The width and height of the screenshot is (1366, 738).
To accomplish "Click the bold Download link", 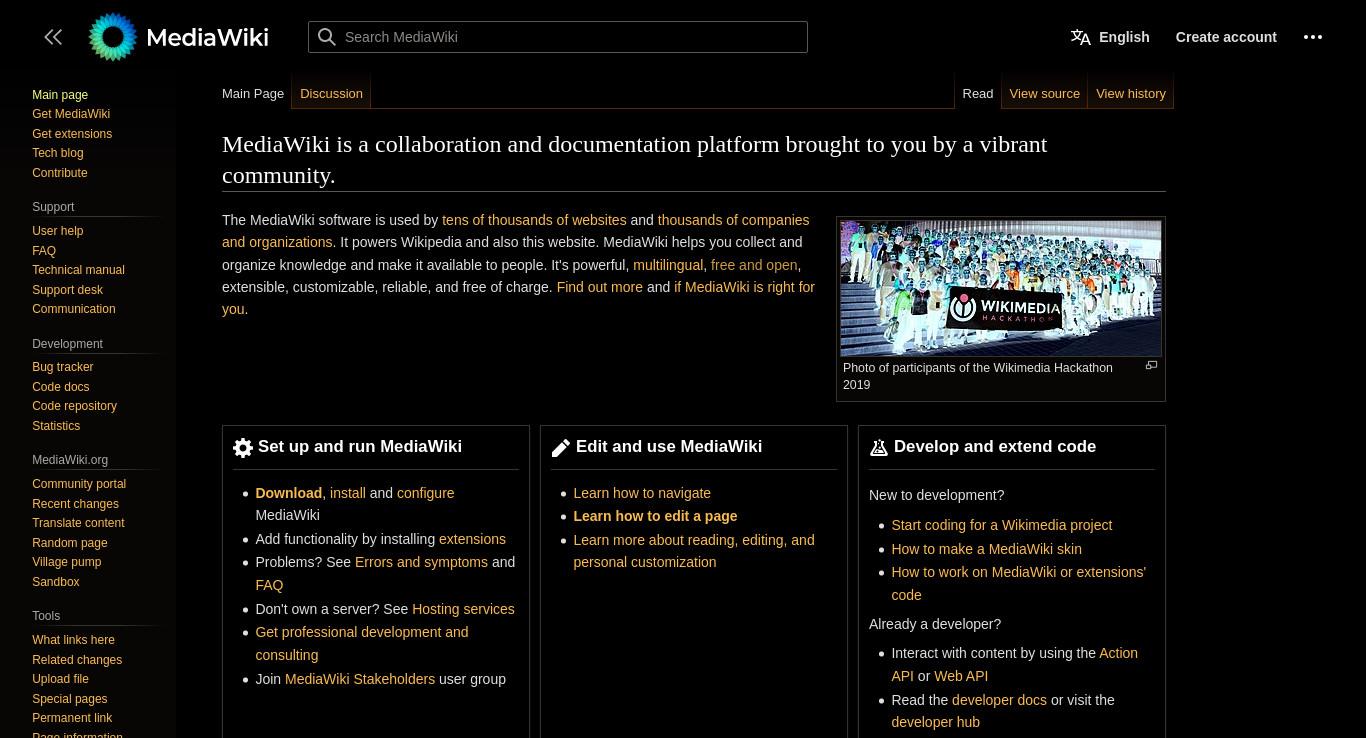I will (x=288, y=493).
